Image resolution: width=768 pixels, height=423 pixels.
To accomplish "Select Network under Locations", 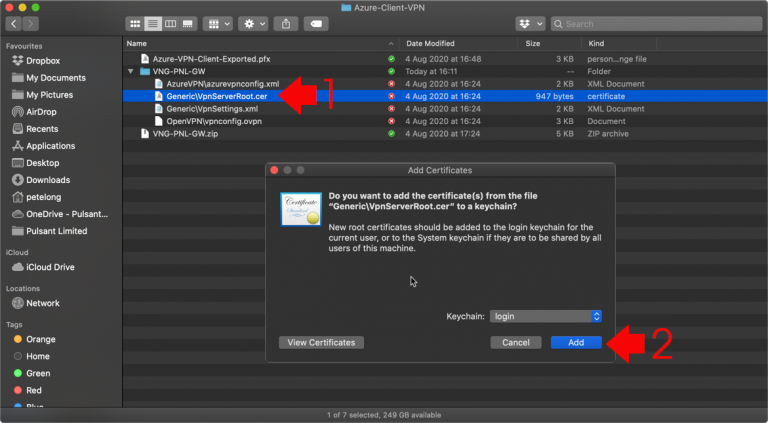I will [x=36, y=303].
